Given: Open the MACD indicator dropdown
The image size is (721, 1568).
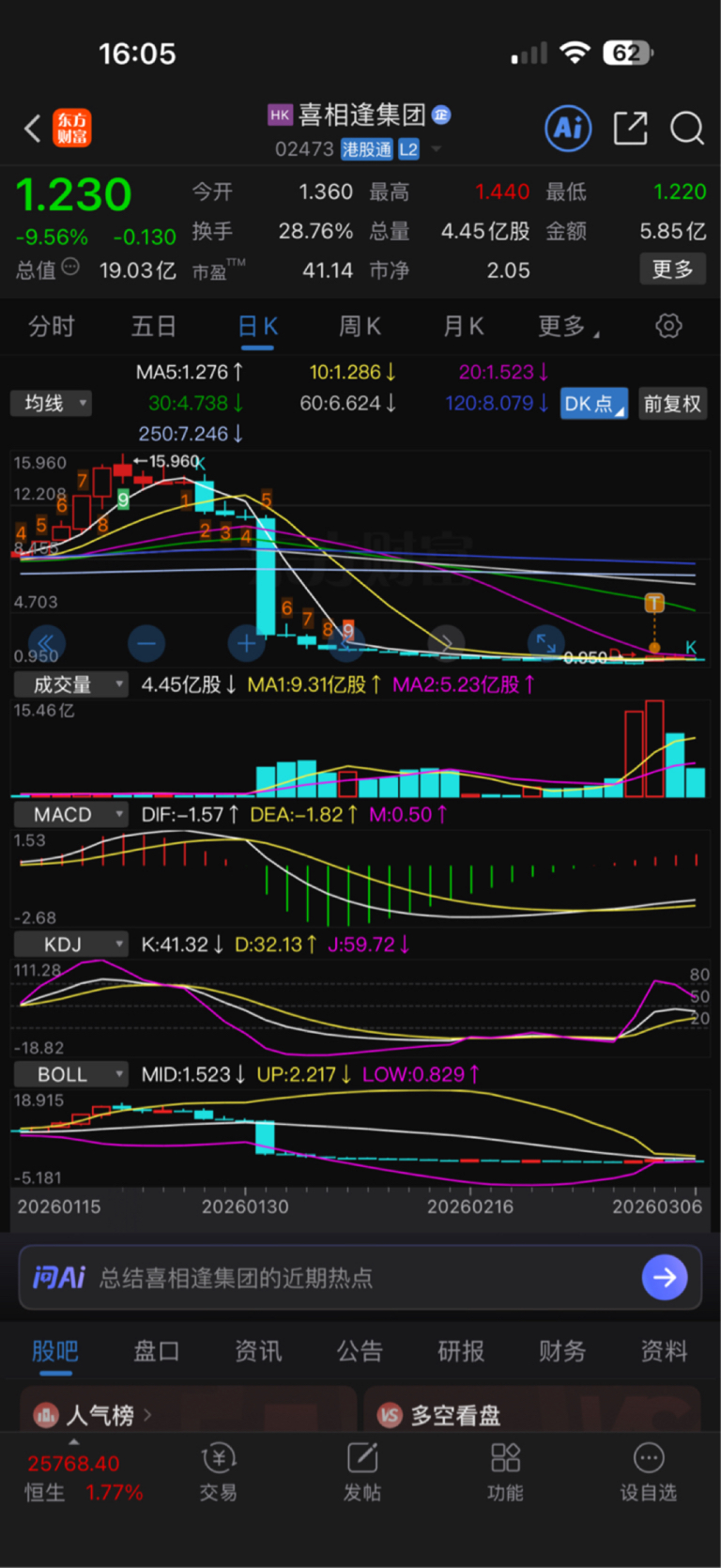Looking at the screenshot, I should pos(70,814).
